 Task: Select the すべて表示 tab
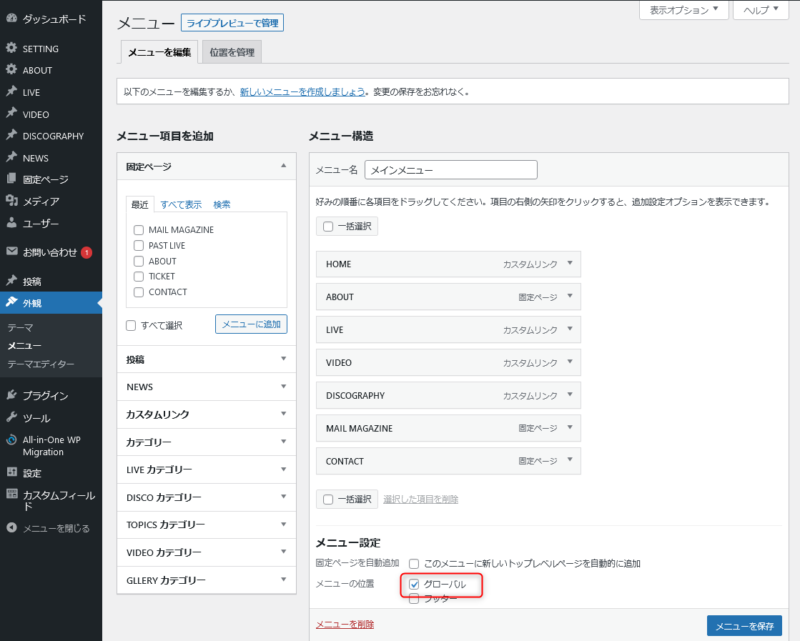coord(181,205)
